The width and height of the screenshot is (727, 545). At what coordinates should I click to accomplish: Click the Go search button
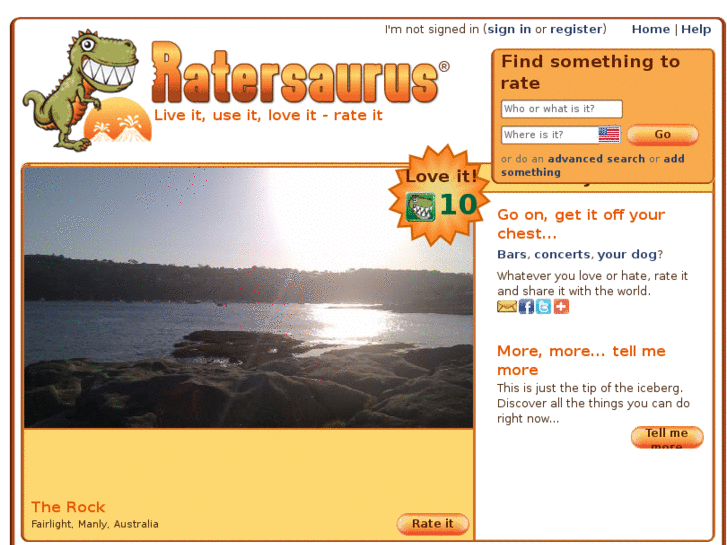(x=663, y=135)
